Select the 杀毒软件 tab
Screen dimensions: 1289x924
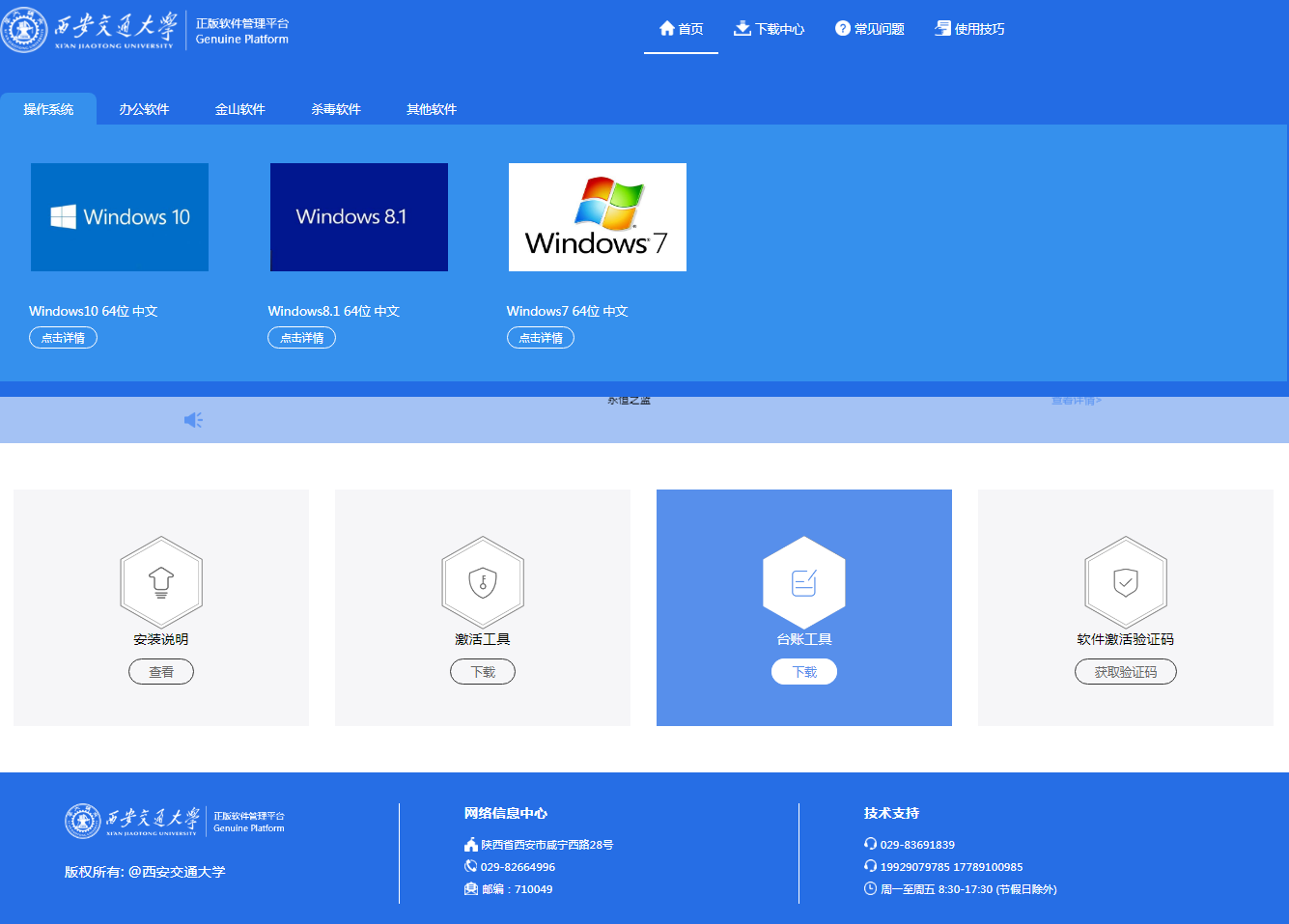(335, 109)
